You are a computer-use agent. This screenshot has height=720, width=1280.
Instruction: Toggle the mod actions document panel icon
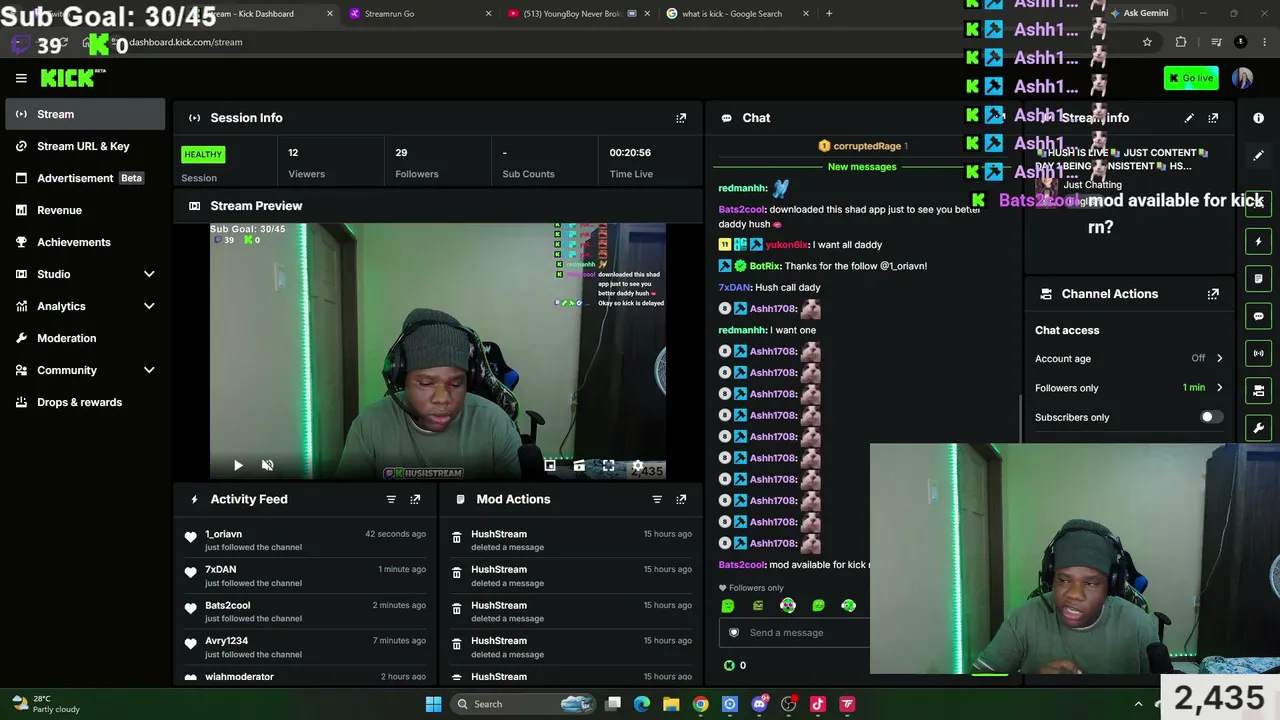1258,279
